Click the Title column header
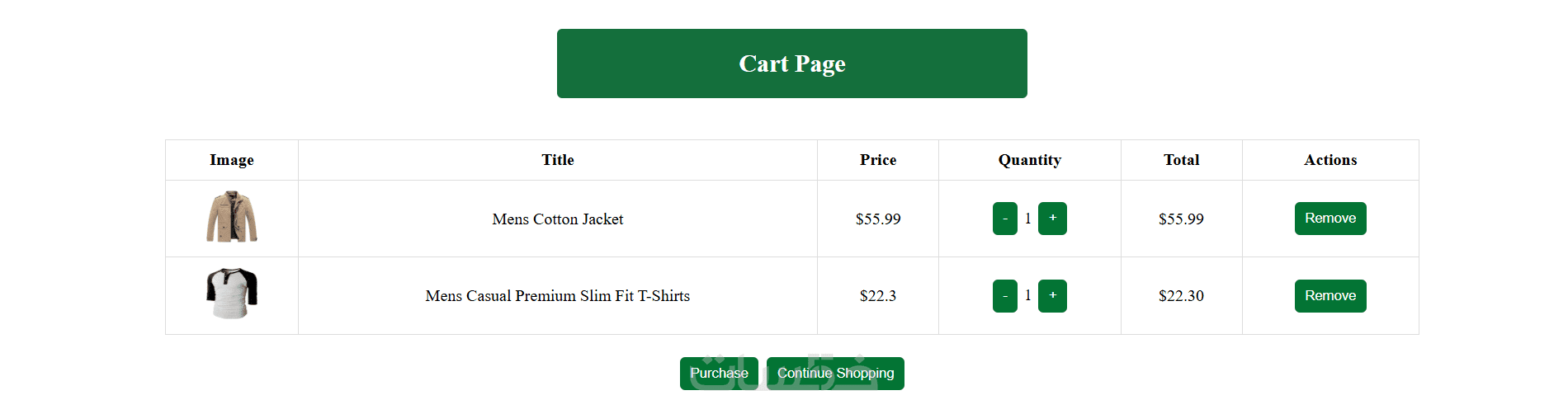This screenshot has width=1568, height=400. (x=557, y=160)
